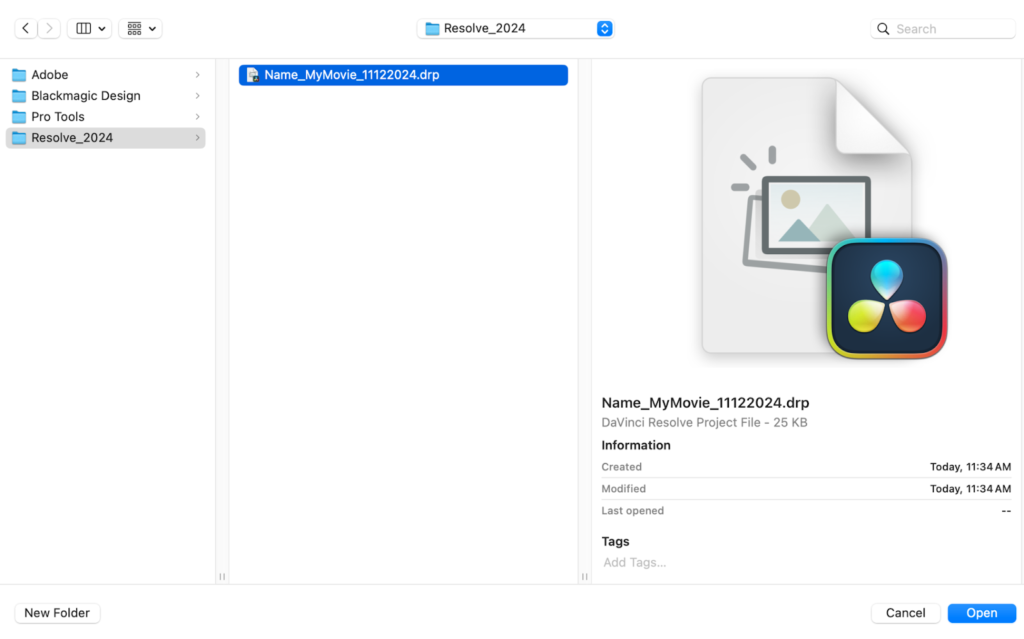
Task: Select the Blackmagic Design folder
Action: coord(85,96)
